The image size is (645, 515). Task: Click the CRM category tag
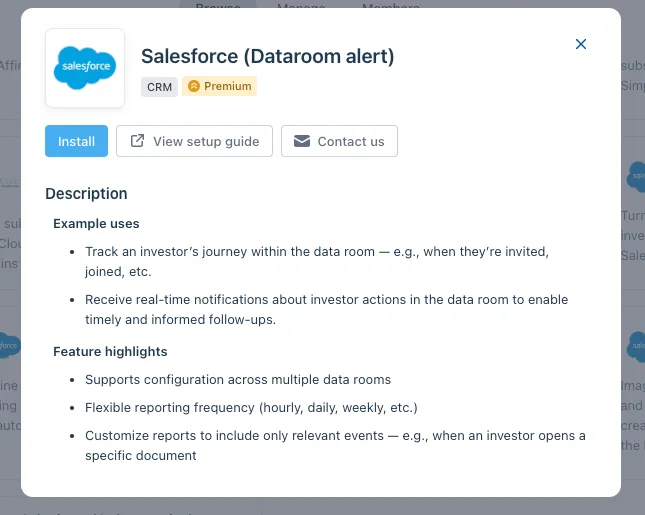click(x=159, y=87)
